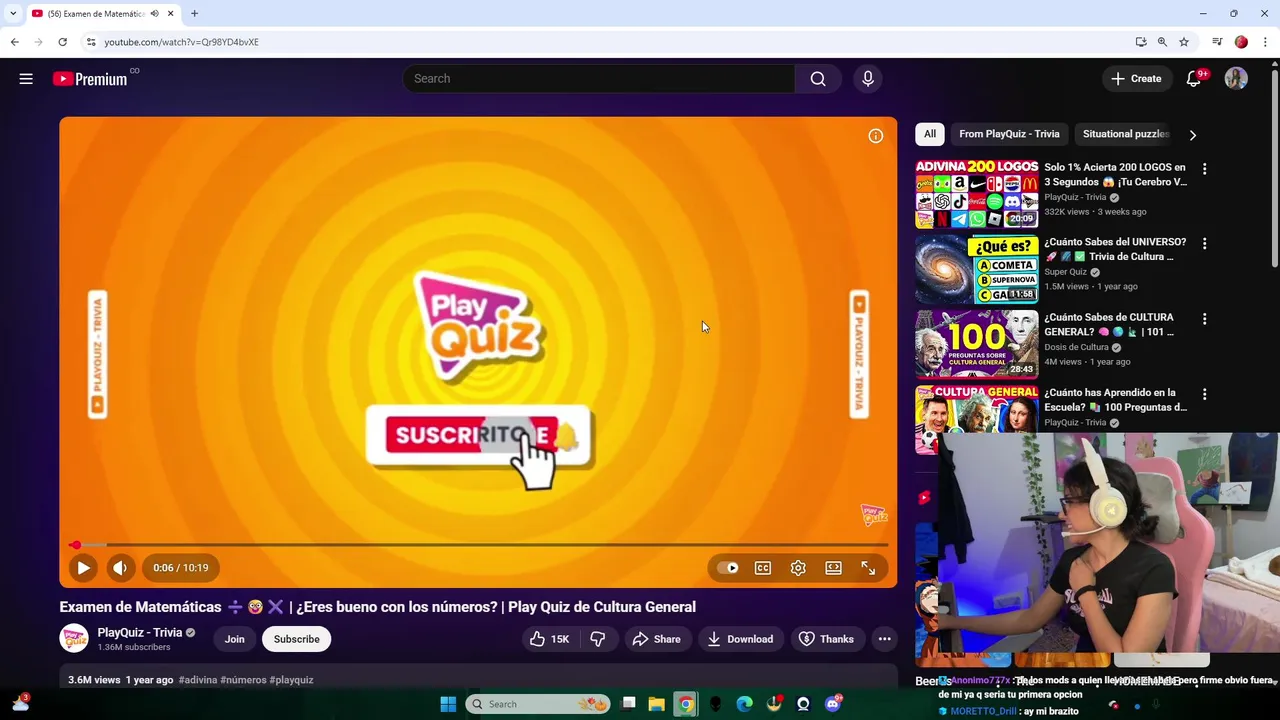The image size is (1280, 720).
Task: Click #adivina hashtag in description
Action: (x=197, y=680)
